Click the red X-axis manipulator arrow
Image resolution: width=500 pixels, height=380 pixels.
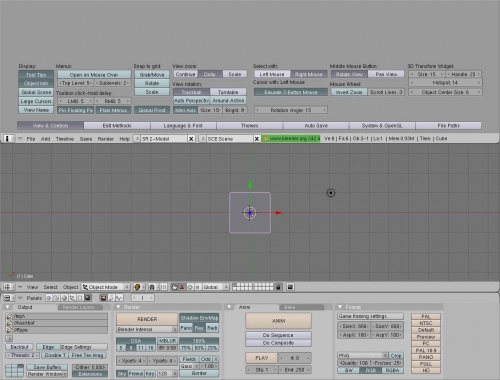(279, 213)
